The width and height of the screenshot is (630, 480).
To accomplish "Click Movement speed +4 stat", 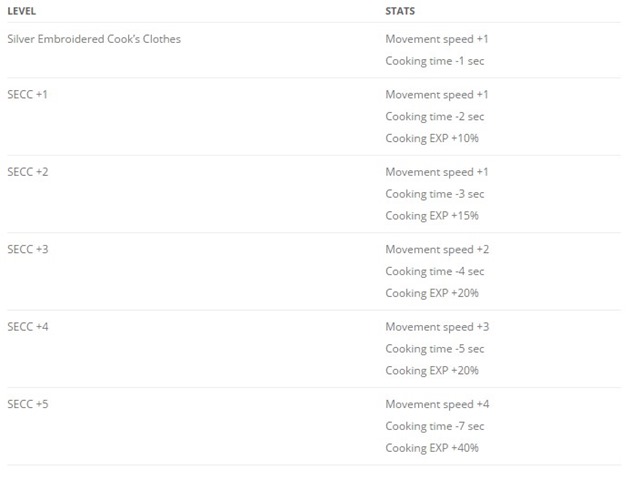I will [x=437, y=404].
